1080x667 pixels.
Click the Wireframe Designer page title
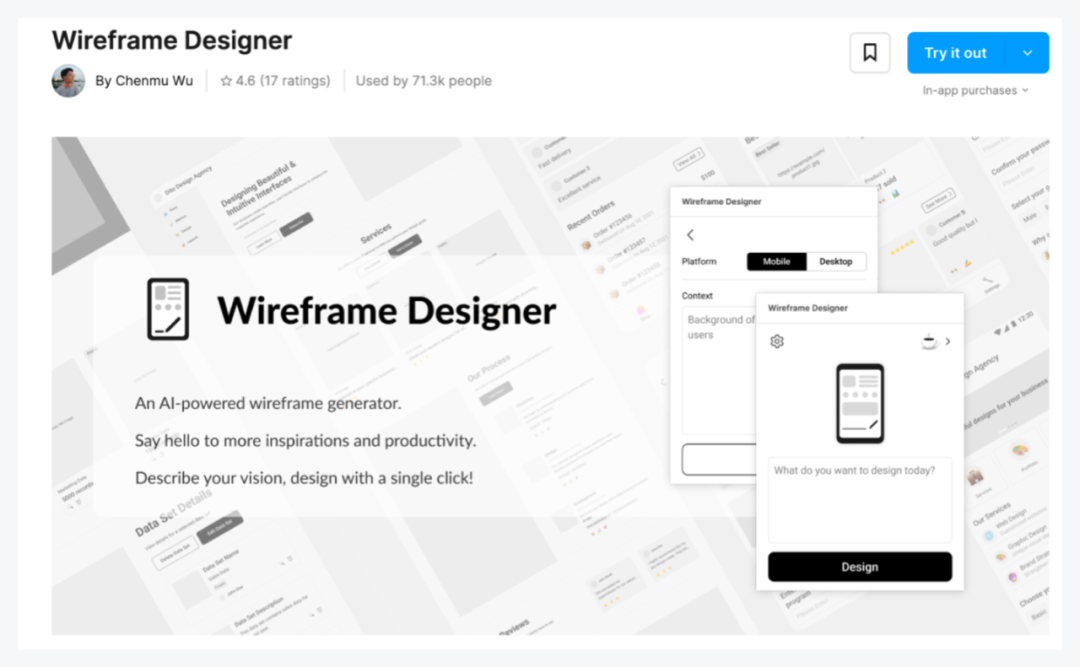point(172,40)
